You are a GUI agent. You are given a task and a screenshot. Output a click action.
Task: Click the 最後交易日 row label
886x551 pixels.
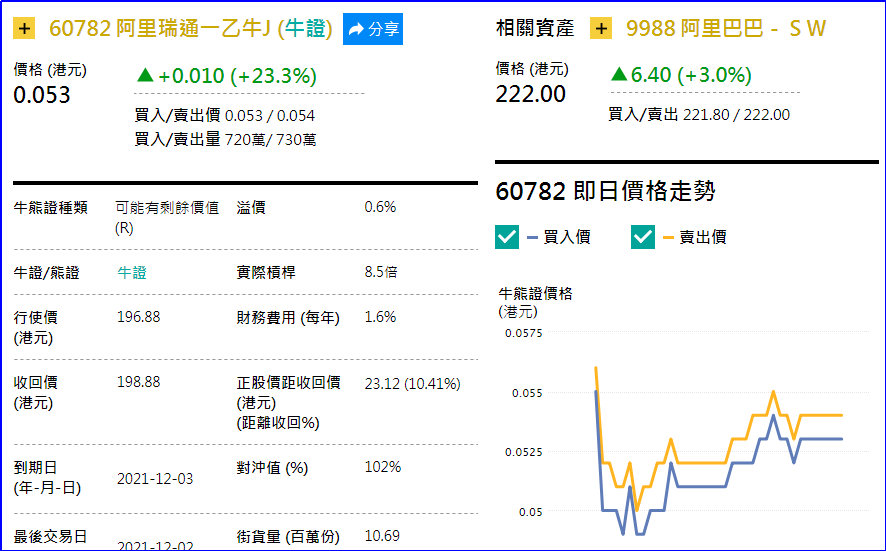50,536
